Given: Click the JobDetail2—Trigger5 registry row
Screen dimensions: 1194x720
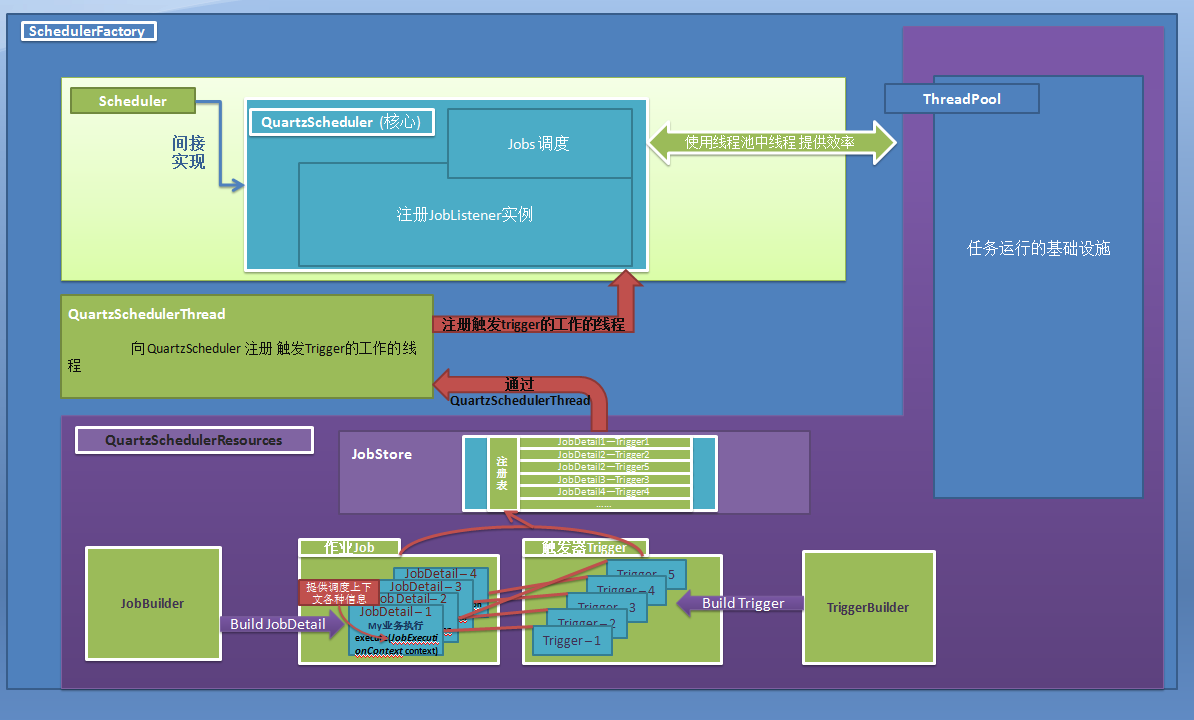Looking at the screenshot, I should coord(604,467).
